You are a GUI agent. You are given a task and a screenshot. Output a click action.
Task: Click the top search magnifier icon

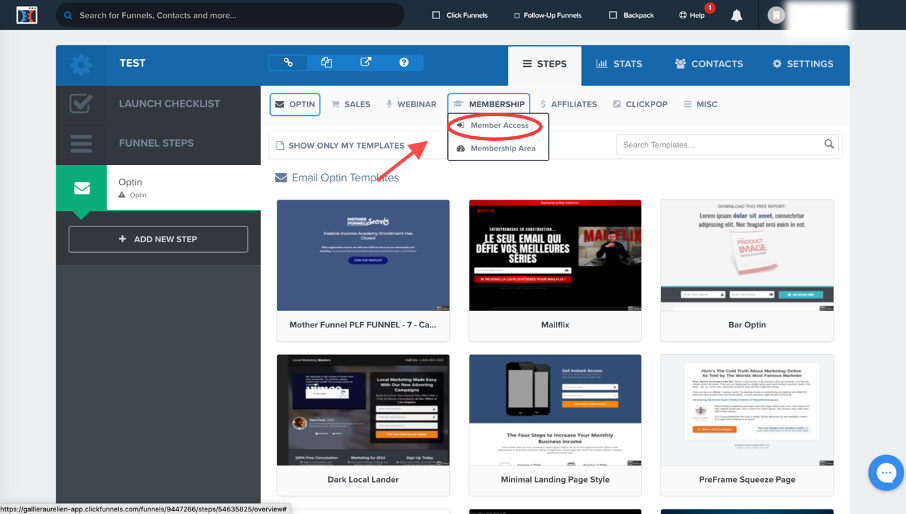68,16
